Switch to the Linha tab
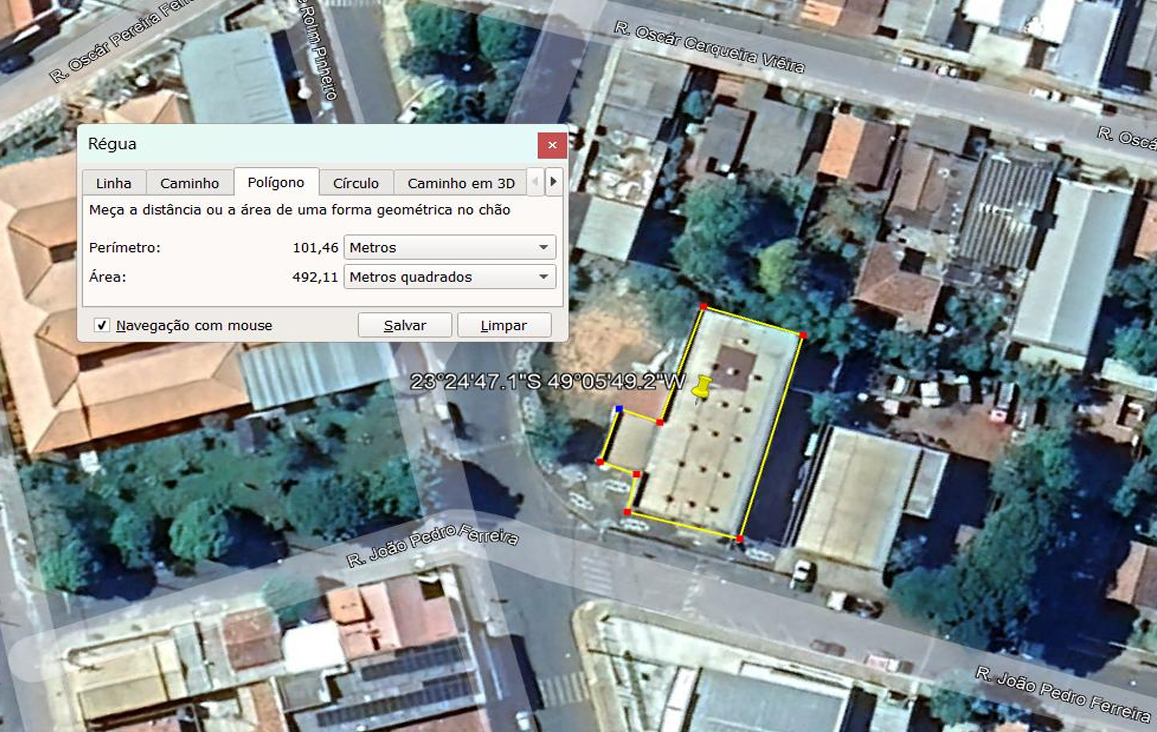 114,183
